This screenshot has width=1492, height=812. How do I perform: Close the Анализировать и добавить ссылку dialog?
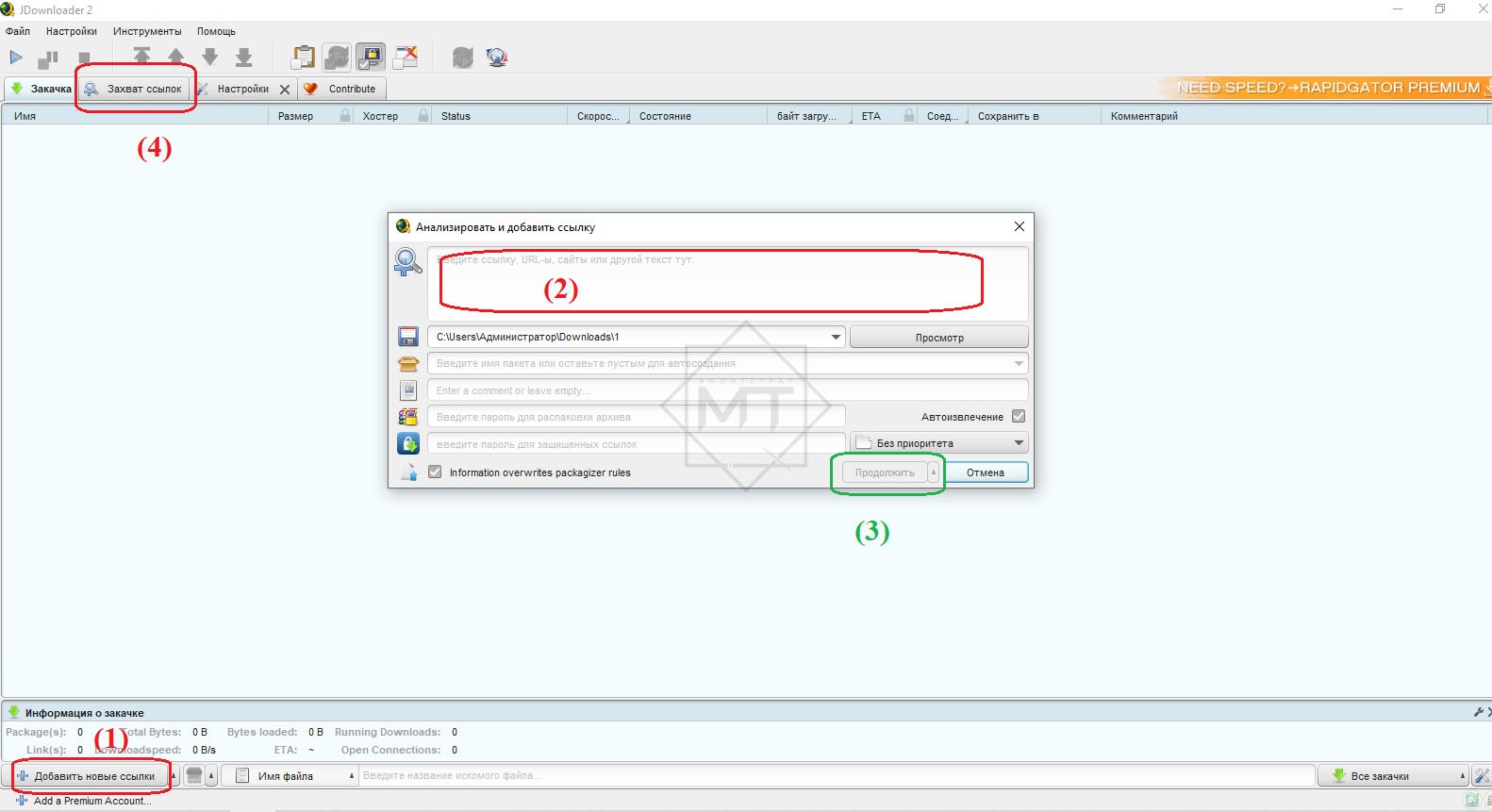1019,226
